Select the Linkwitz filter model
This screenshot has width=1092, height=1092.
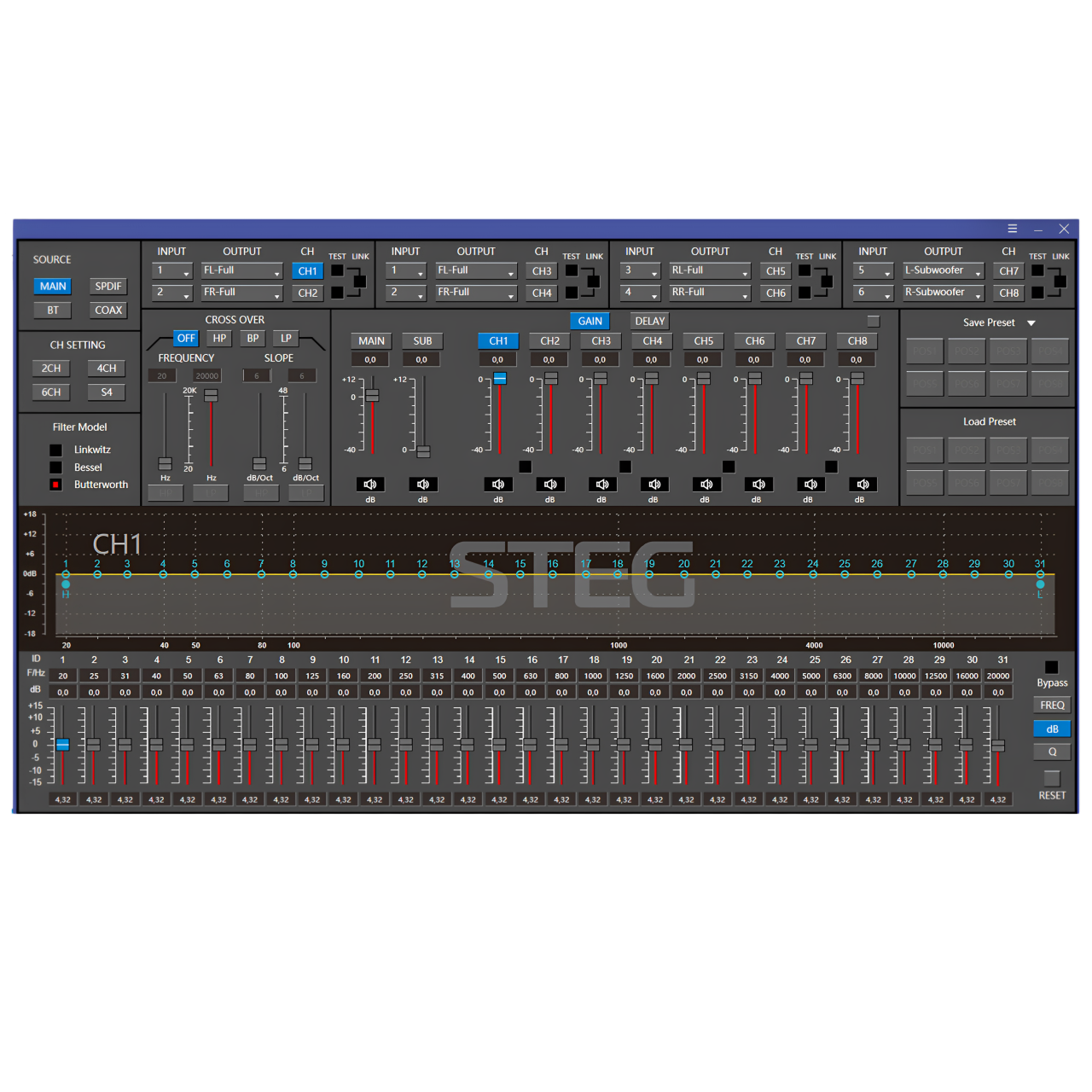click(55, 450)
